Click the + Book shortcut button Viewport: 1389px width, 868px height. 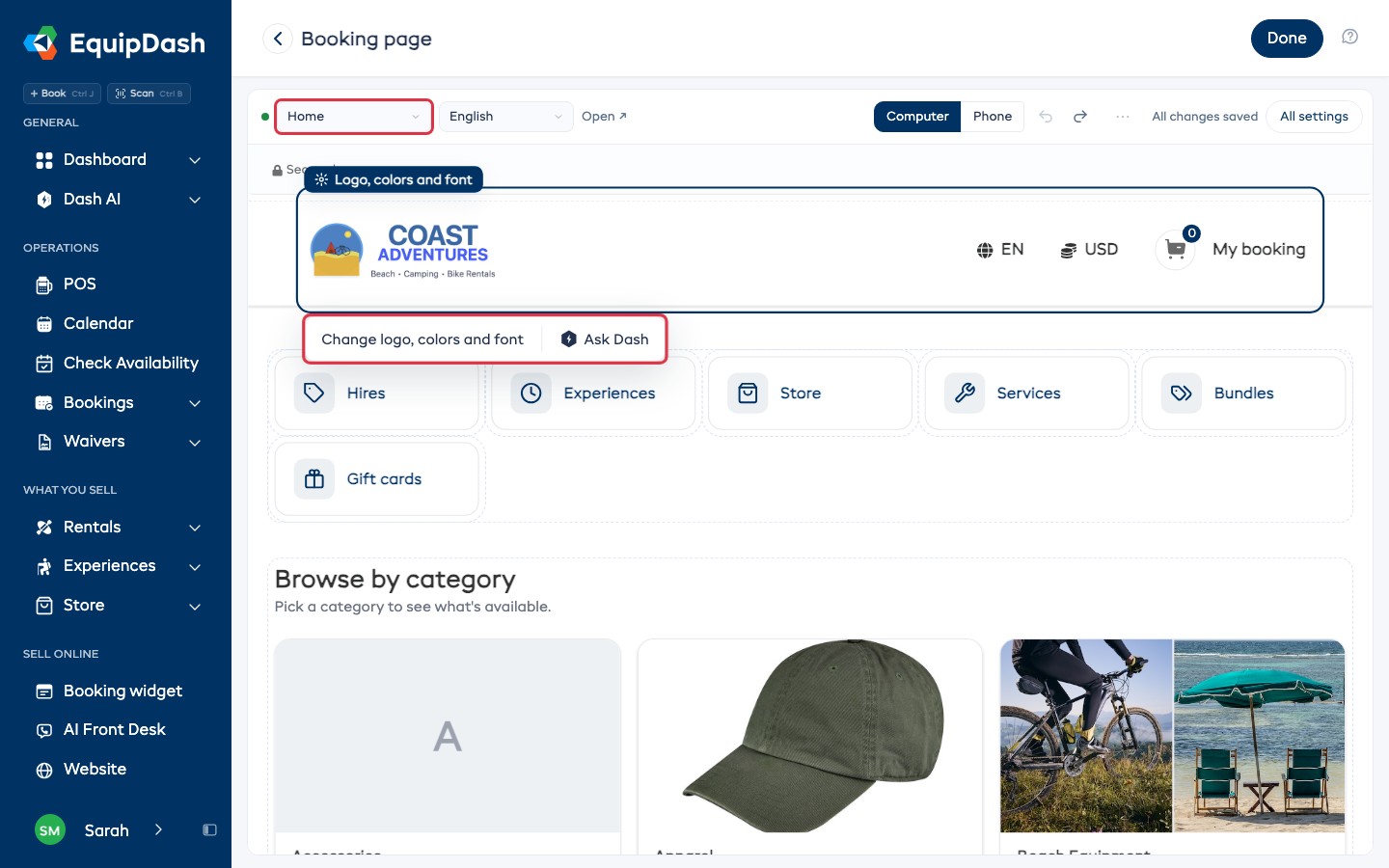pos(63,94)
